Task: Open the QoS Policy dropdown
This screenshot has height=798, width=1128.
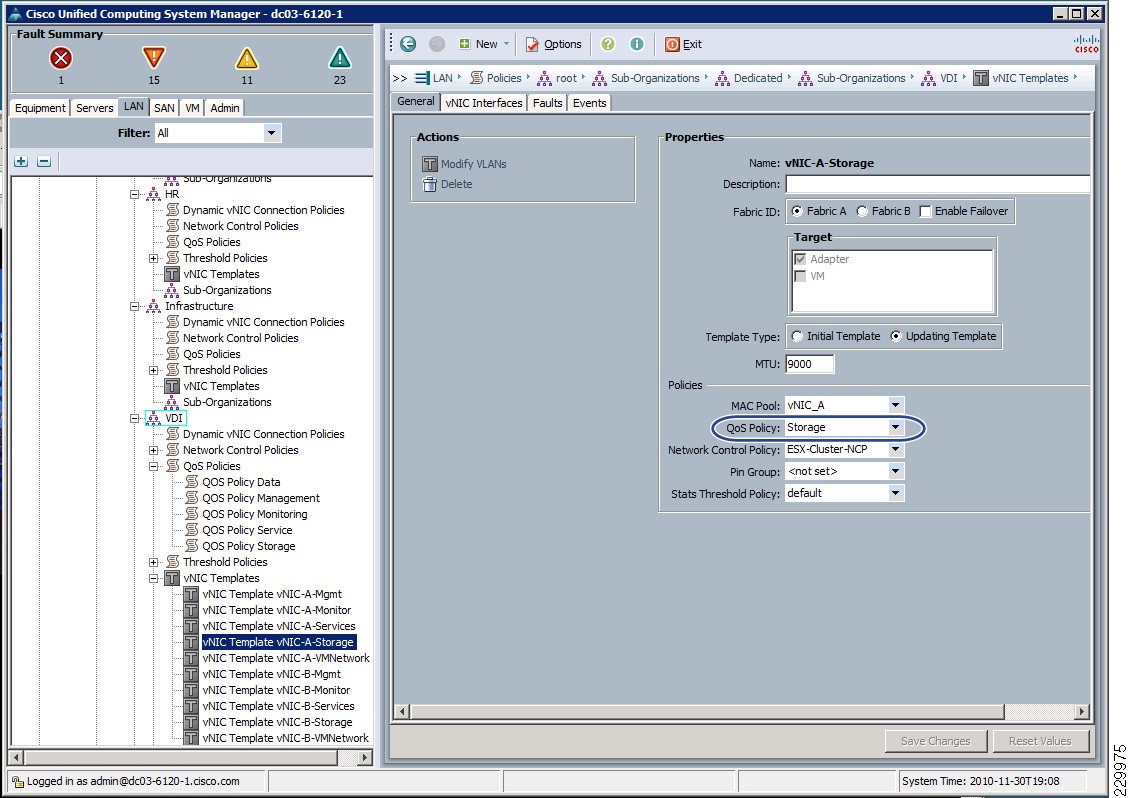Action: point(896,427)
